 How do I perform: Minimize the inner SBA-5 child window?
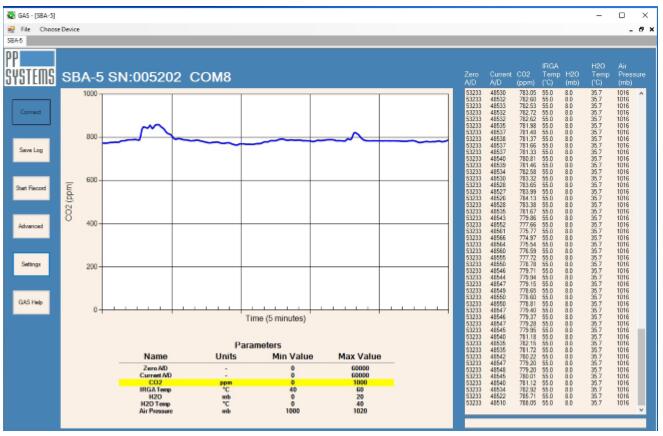(x=632, y=29)
